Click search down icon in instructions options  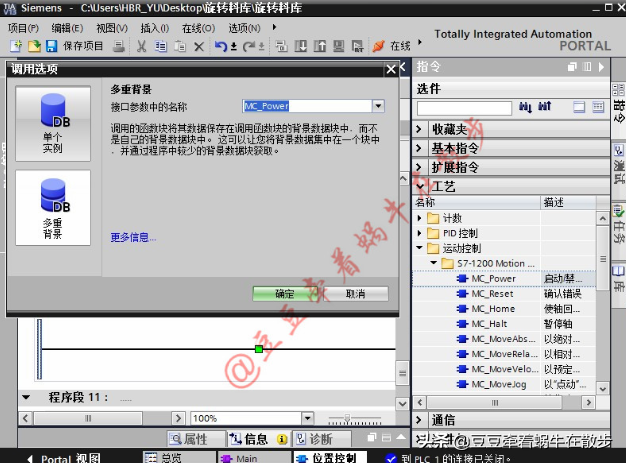tap(525, 107)
